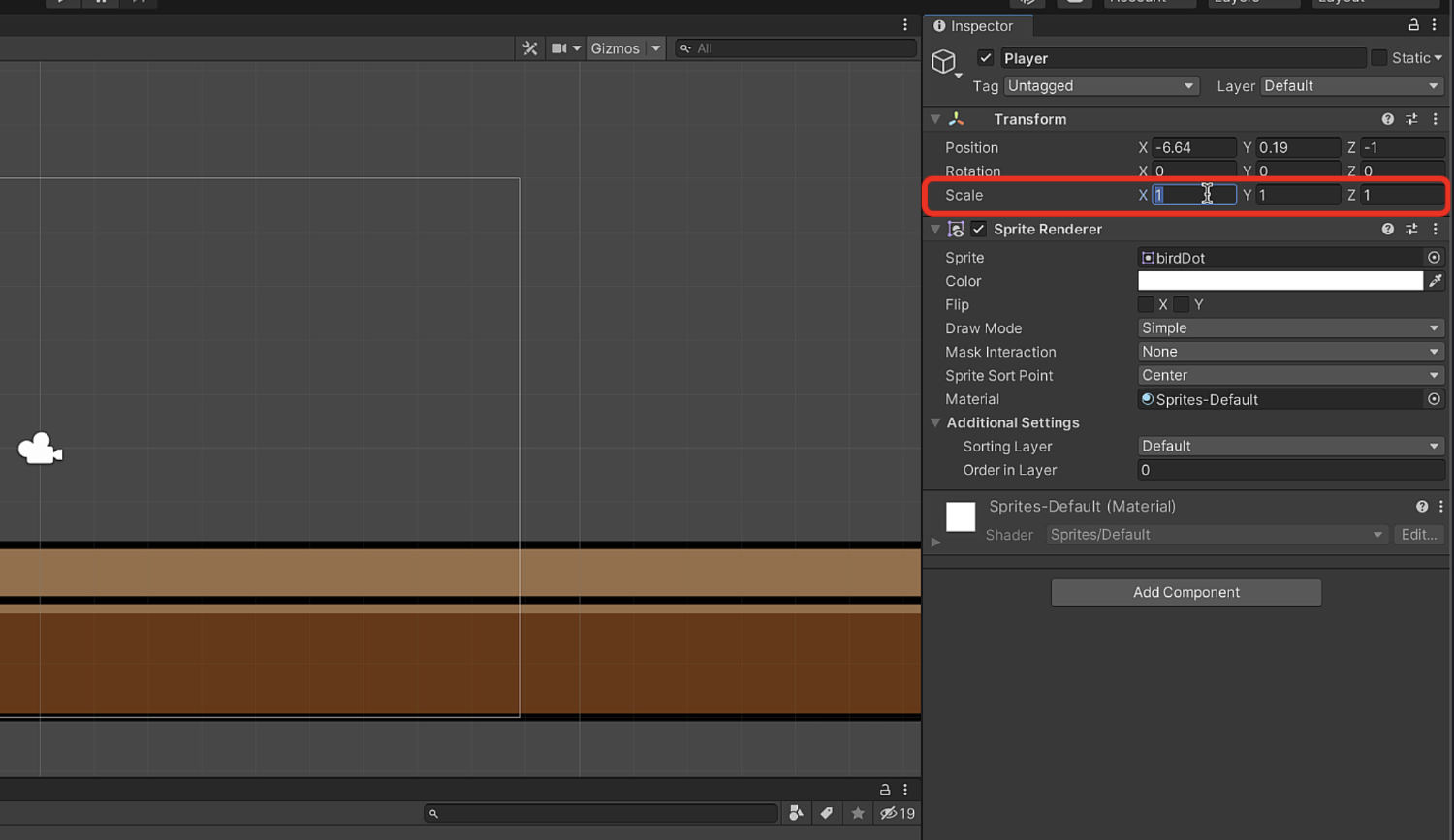Click the Sprites-Default material reference field
The height and width of the screenshot is (840, 1454).
(1280, 399)
